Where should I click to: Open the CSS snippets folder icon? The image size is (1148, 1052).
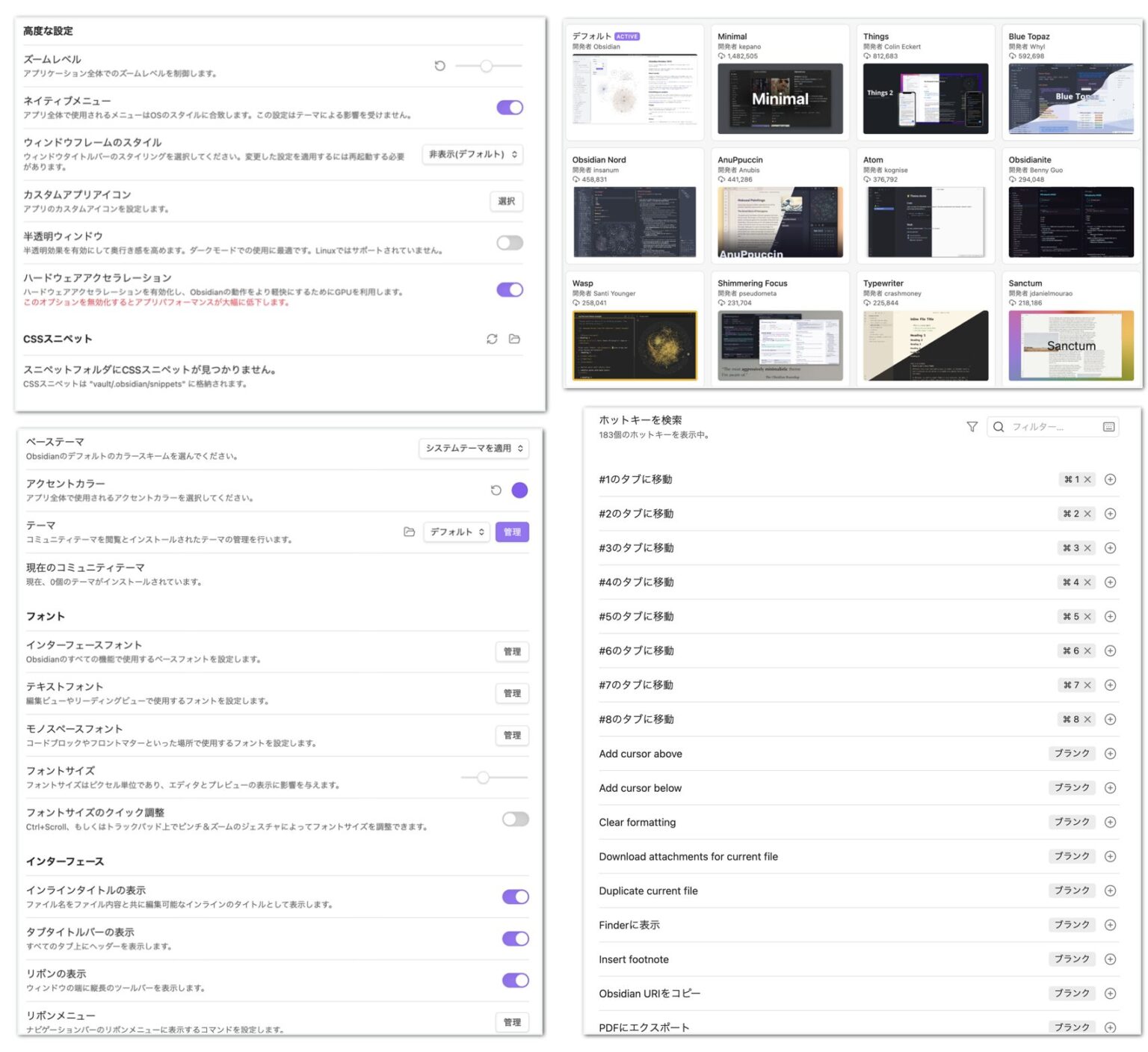(514, 339)
